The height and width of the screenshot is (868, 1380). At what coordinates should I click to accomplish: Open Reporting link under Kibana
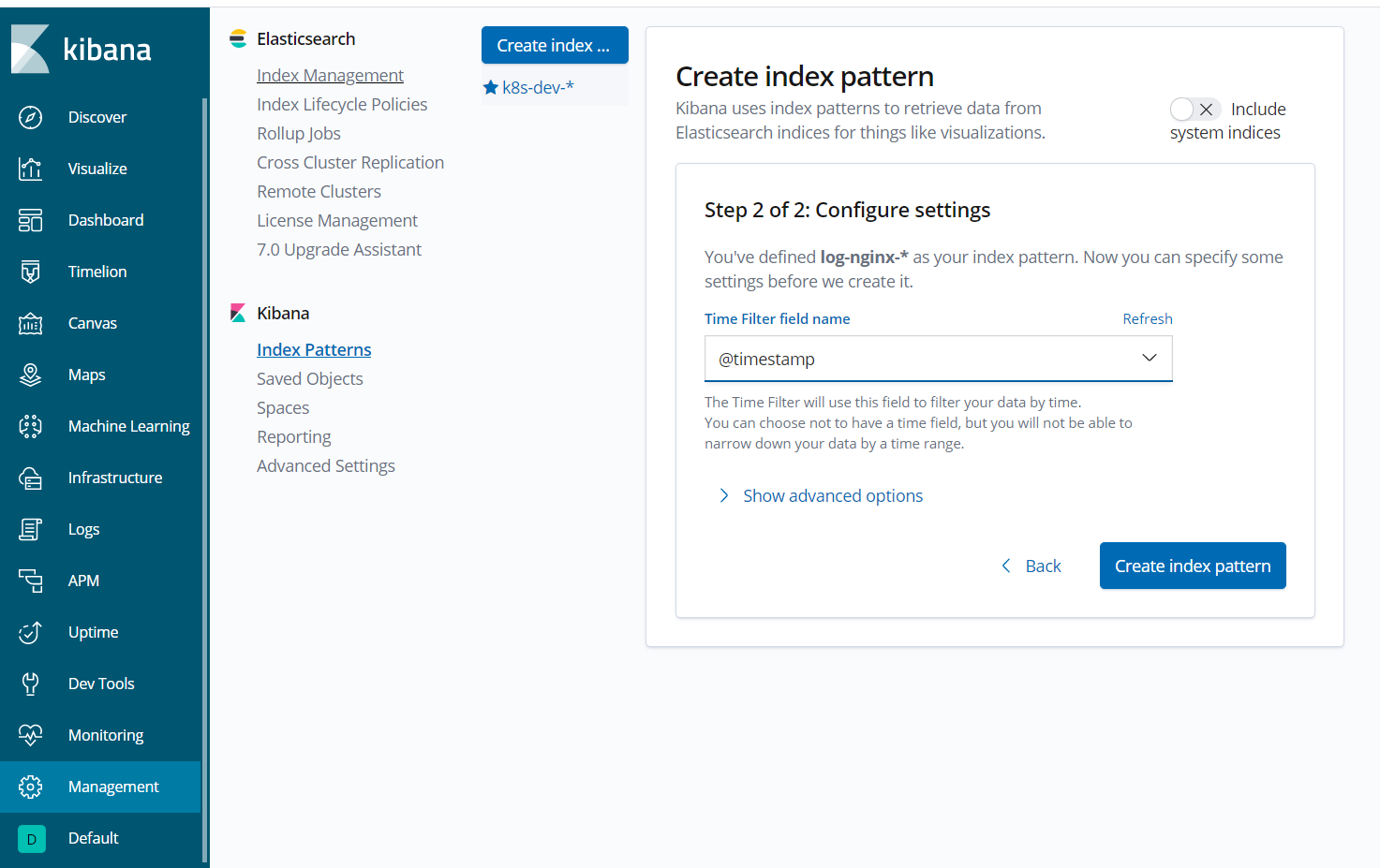(x=294, y=436)
